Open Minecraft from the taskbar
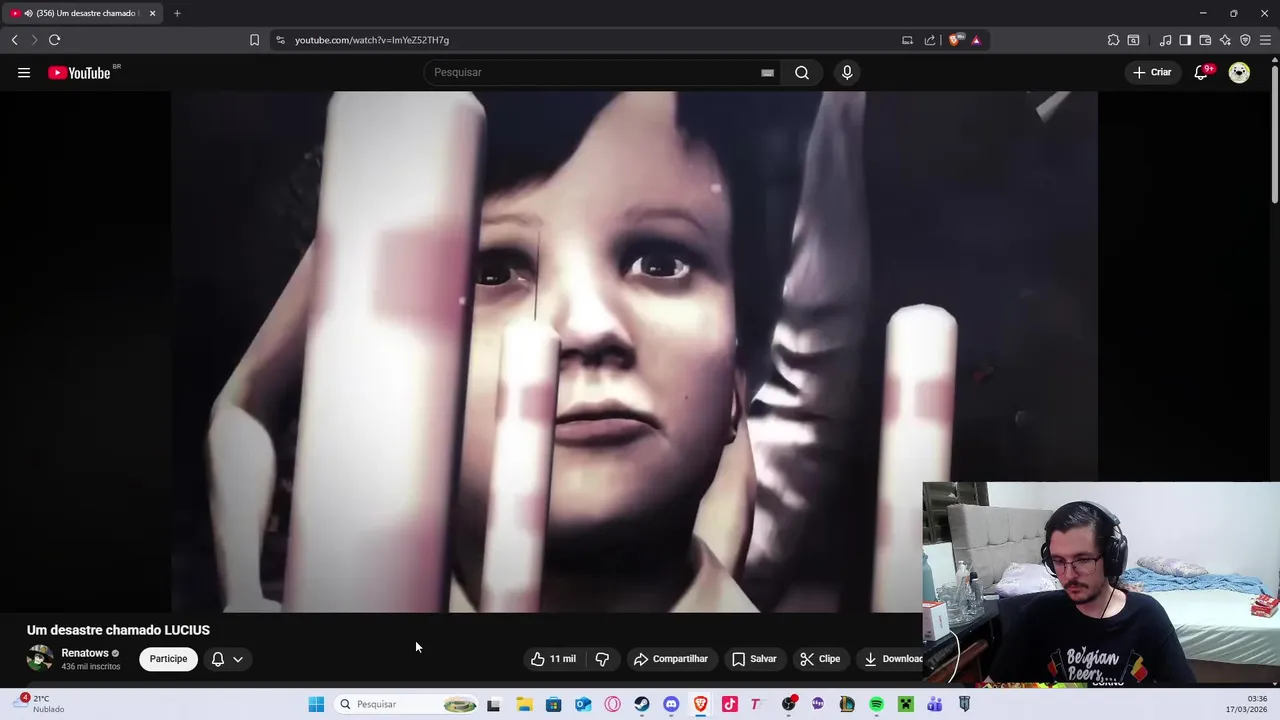Screen dimensions: 1280x720 pyautogui.click(x=906, y=704)
